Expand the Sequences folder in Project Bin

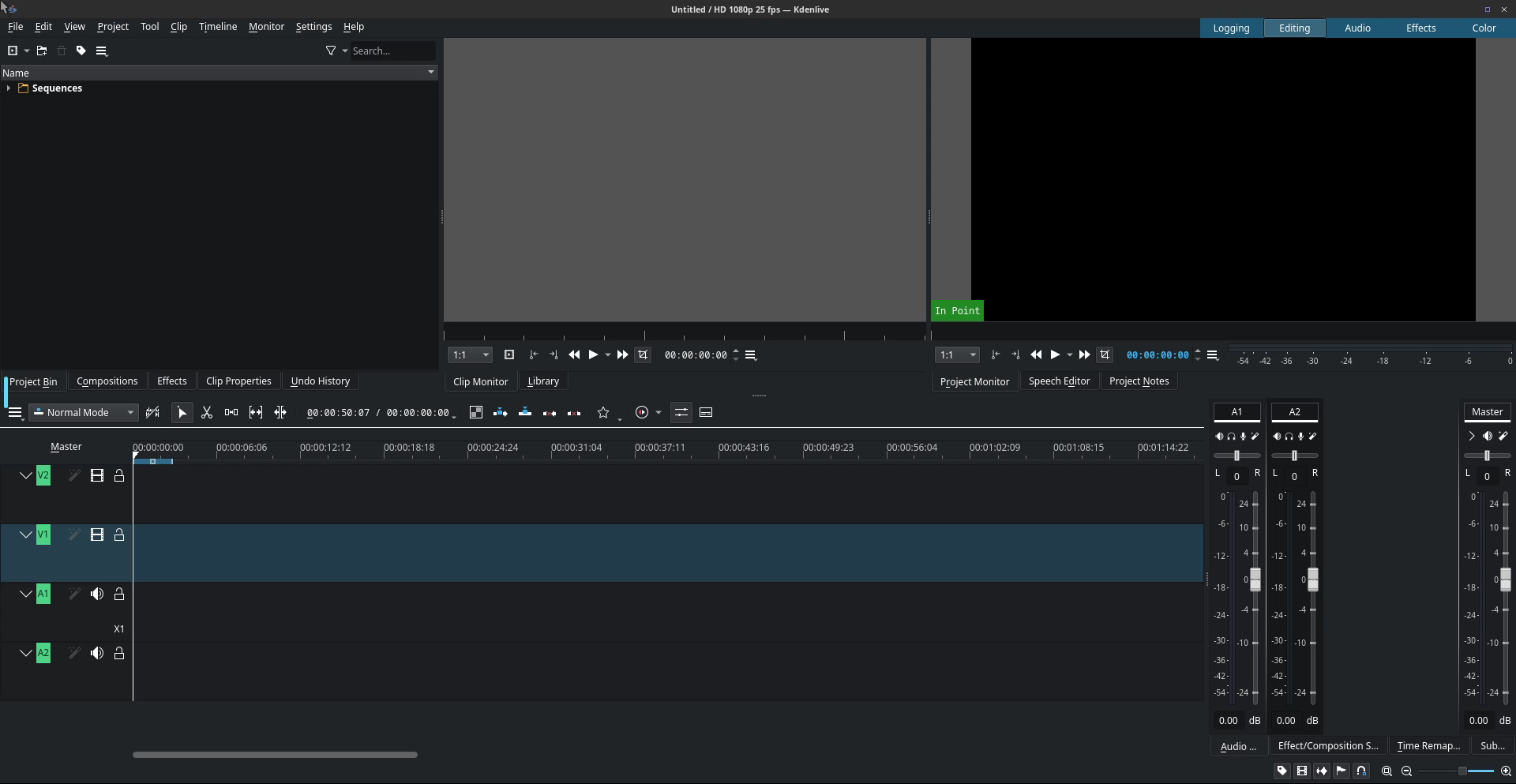[9, 88]
